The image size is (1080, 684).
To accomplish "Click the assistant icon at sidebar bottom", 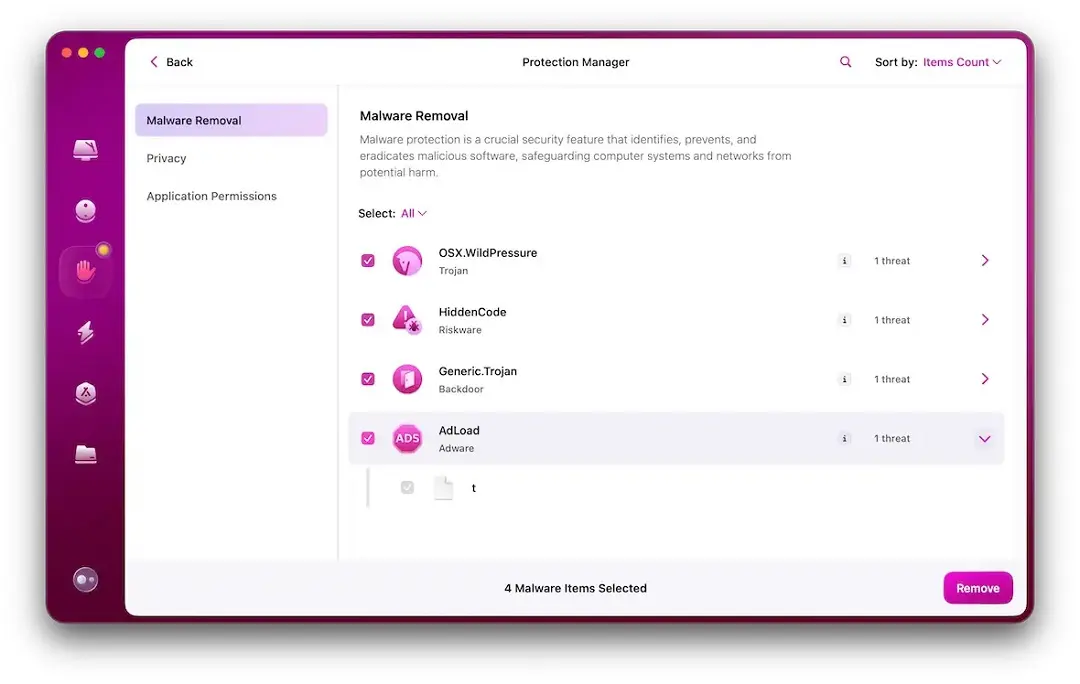I will tap(85, 580).
